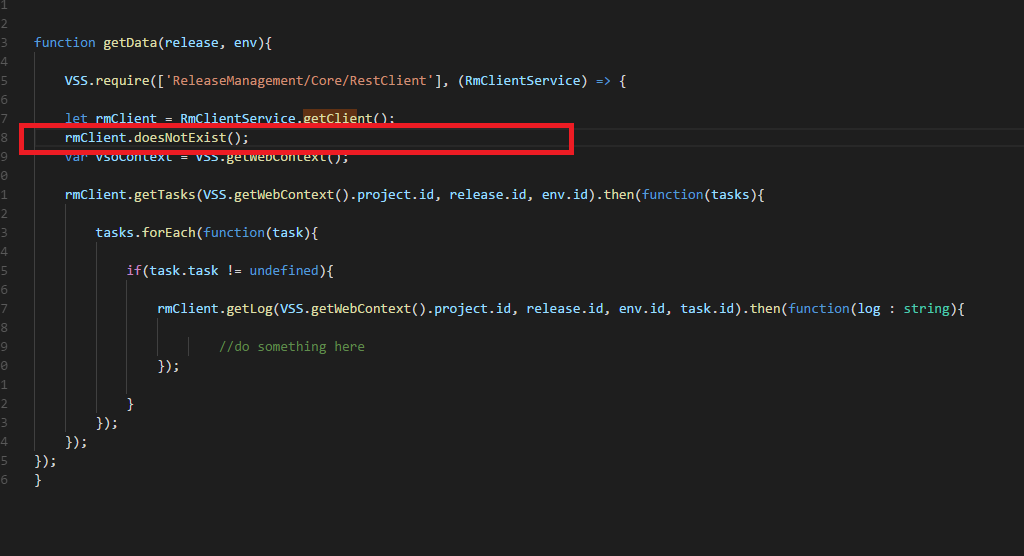The width and height of the screenshot is (1024, 556).
Task: Click the 'if' keyword
Action: pos(134,270)
